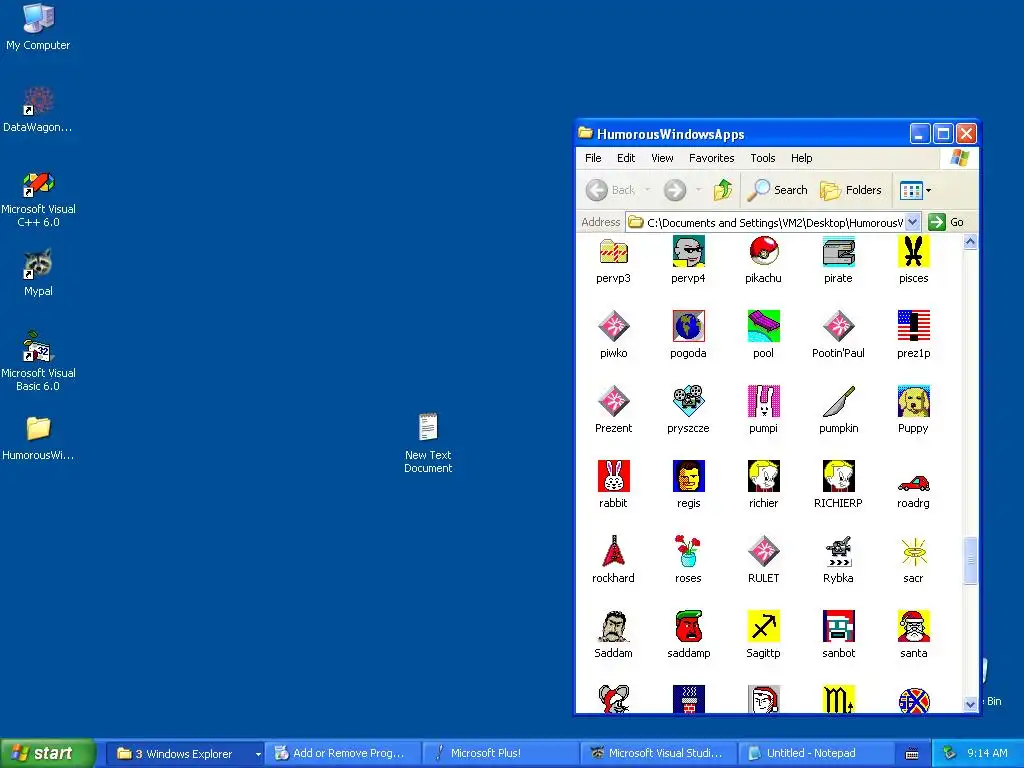Viewport: 1024px width, 768px height.
Task: Select the sanbot robot icon
Action: (839, 626)
